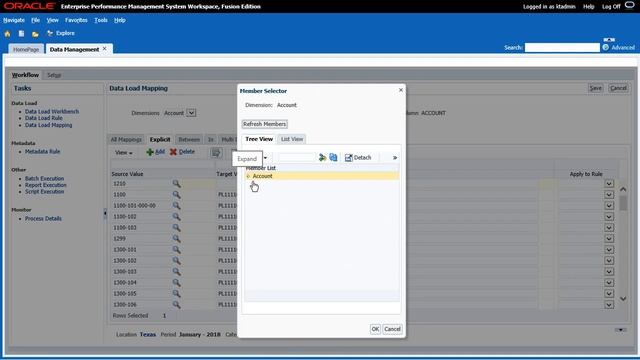Click the New Document icon
The image size is (640, 360).
(x=21, y=33)
